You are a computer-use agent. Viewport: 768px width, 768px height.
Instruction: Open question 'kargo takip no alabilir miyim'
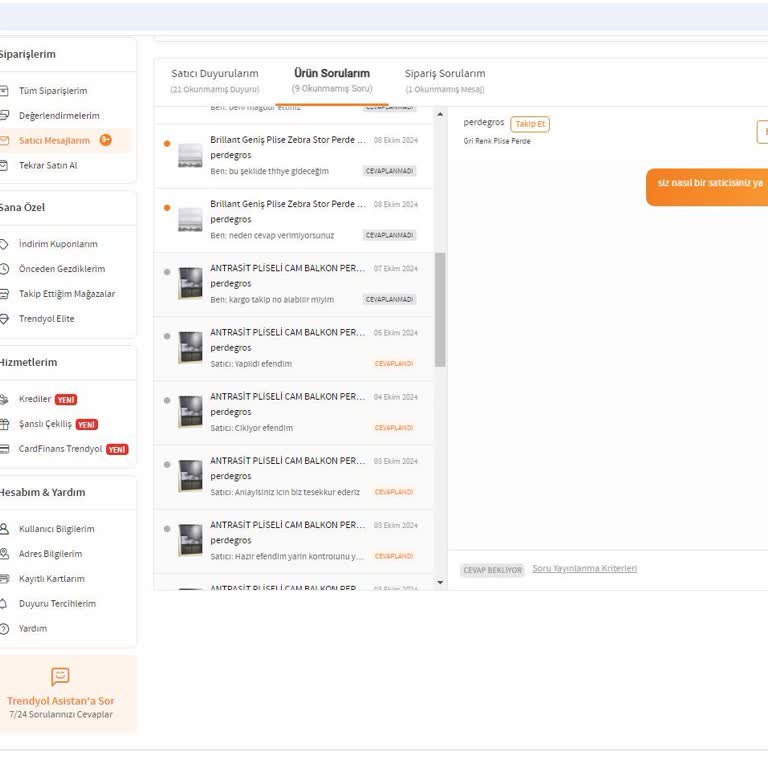point(294,285)
